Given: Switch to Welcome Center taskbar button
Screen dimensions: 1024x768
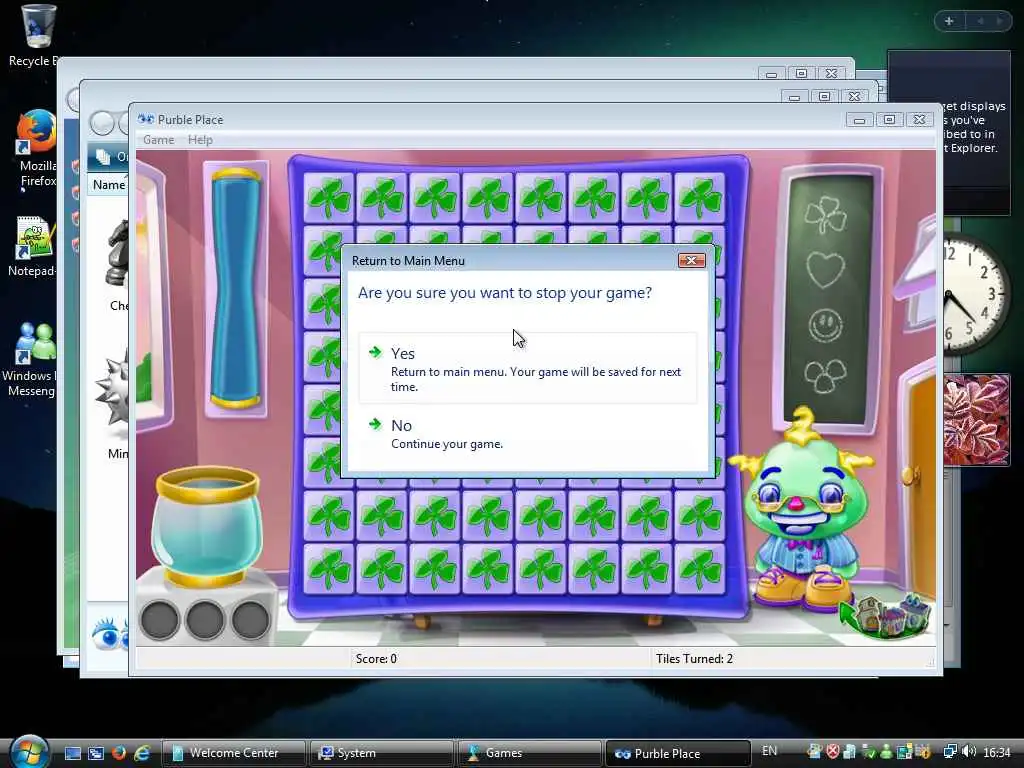Looking at the screenshot, I should [234, 753].
